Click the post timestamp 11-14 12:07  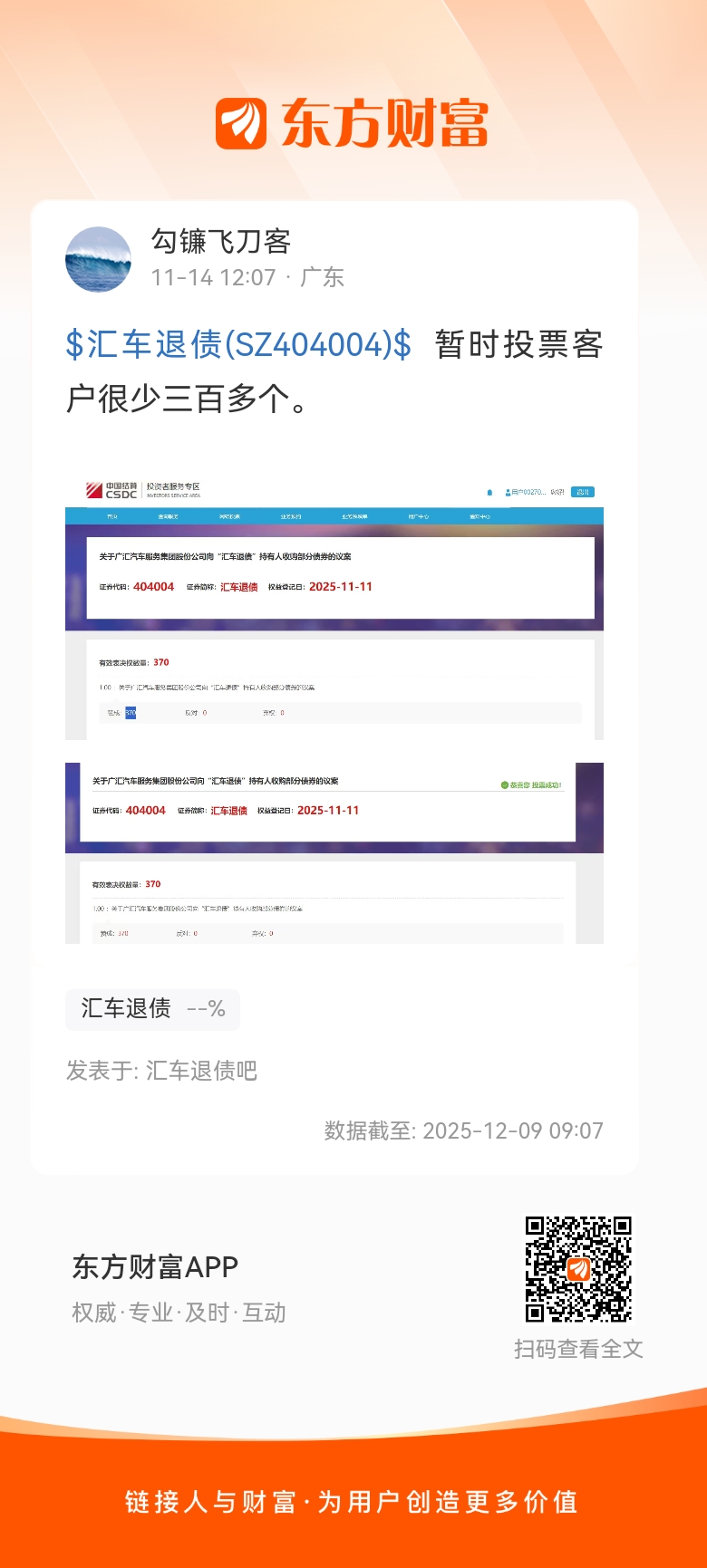pos(213,277)
